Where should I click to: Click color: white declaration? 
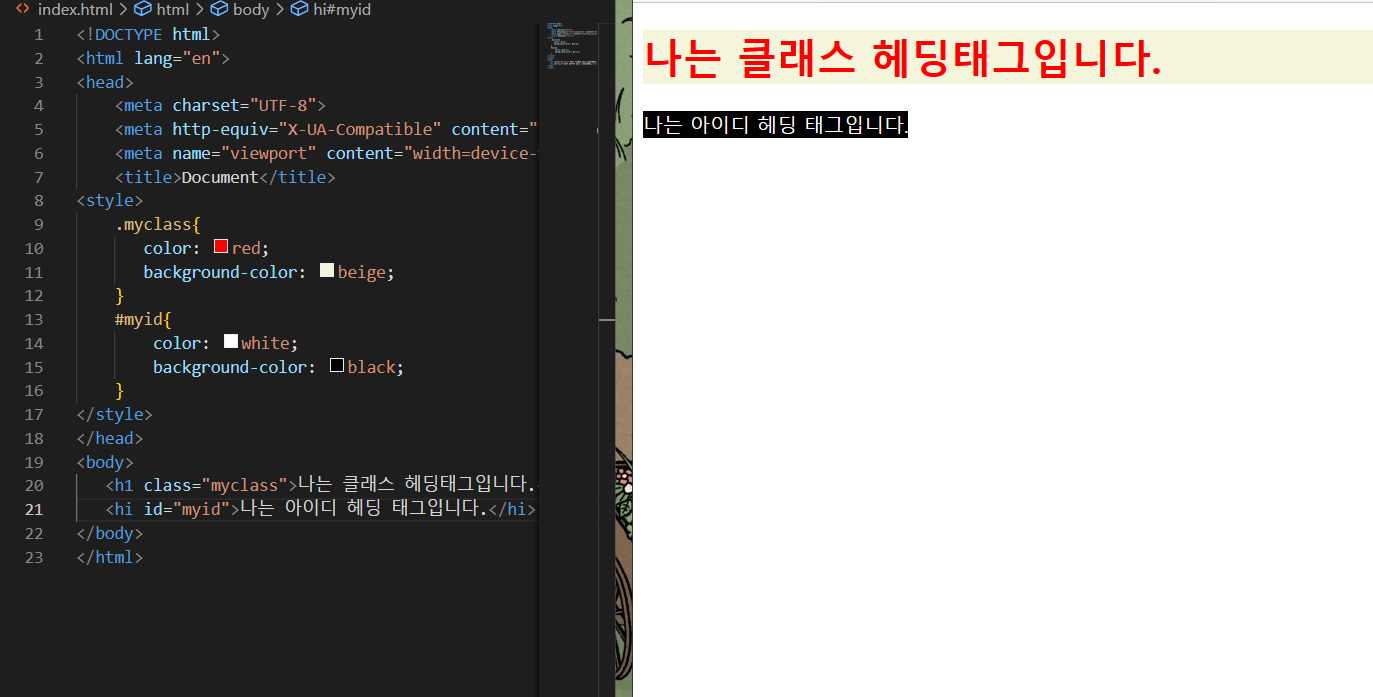coord(226,343)
